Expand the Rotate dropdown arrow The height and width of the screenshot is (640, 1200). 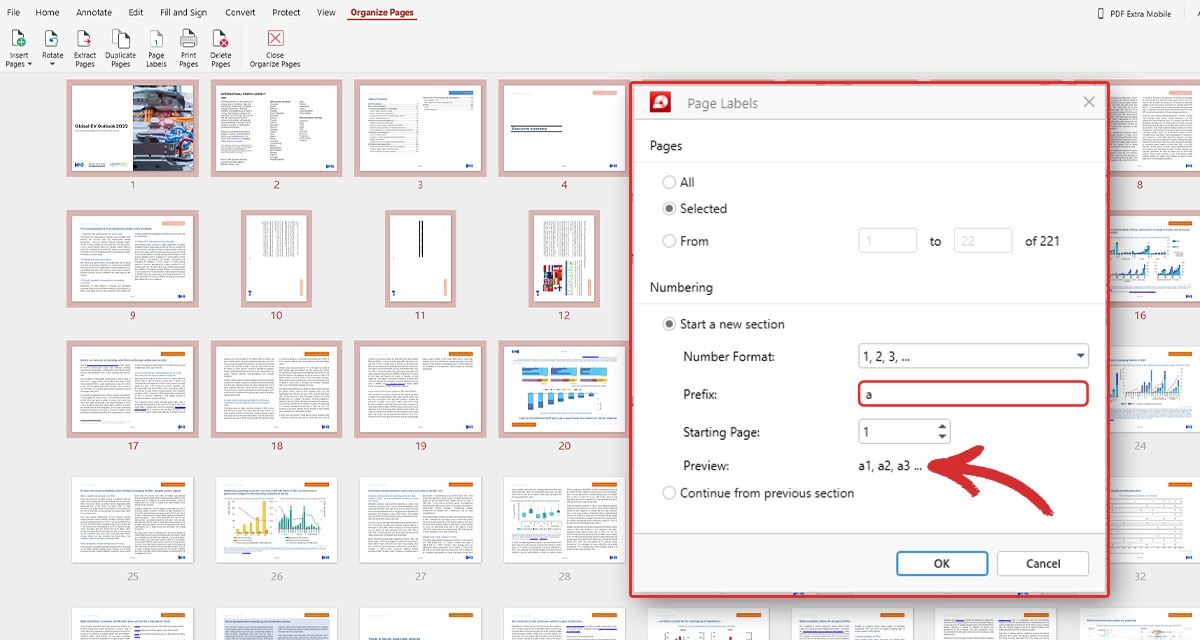(x=52, y=65)
